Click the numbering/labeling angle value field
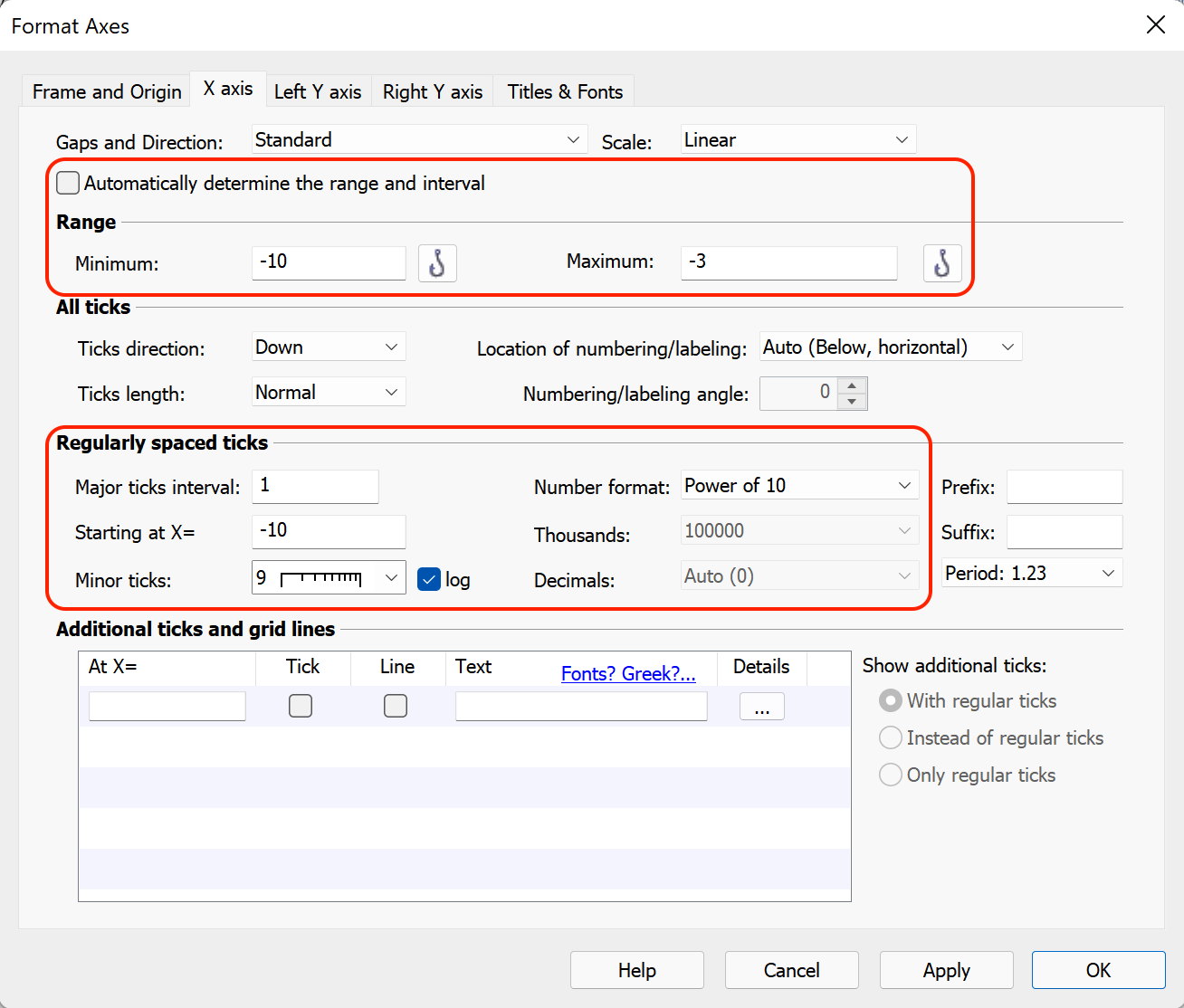This screenshot has height=1008, width=1184. pyautogui.click(x=799, y=393)
